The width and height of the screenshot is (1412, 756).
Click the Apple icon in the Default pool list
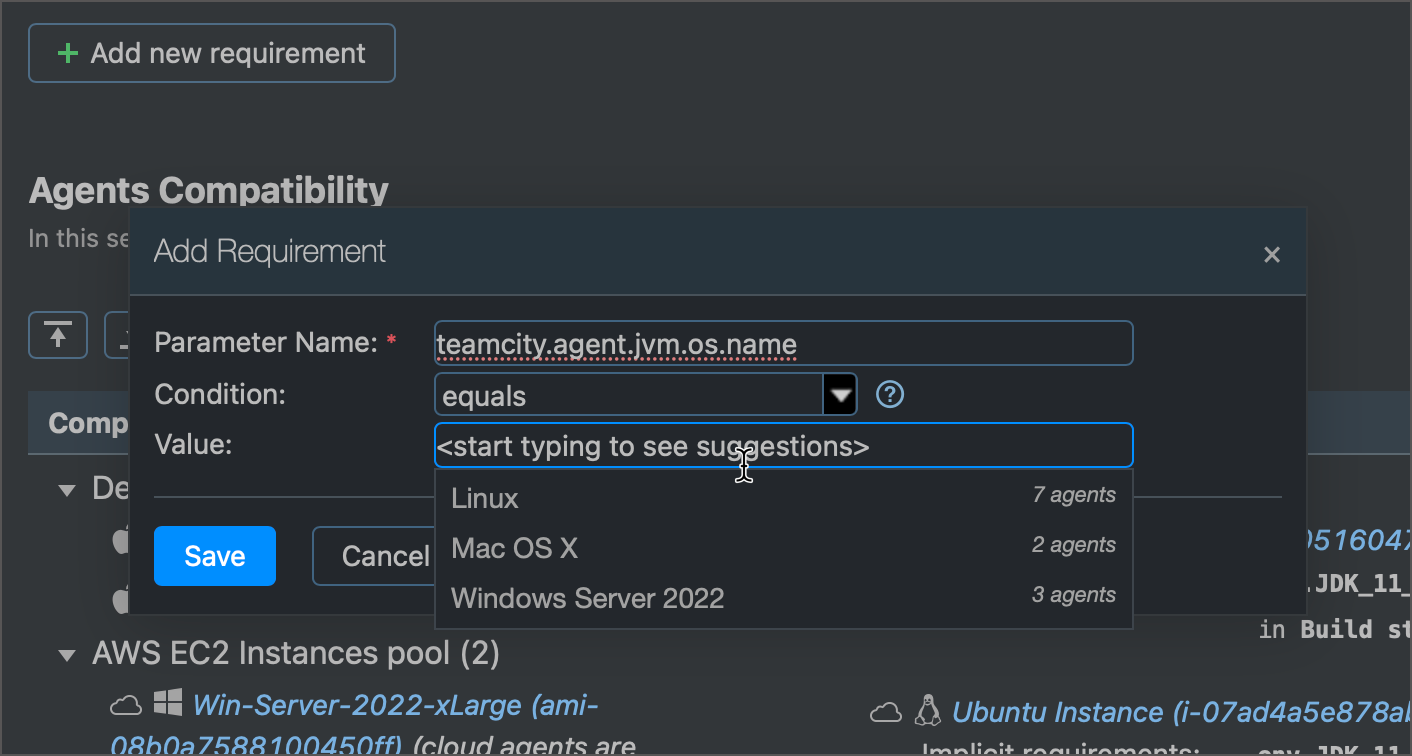120,540
